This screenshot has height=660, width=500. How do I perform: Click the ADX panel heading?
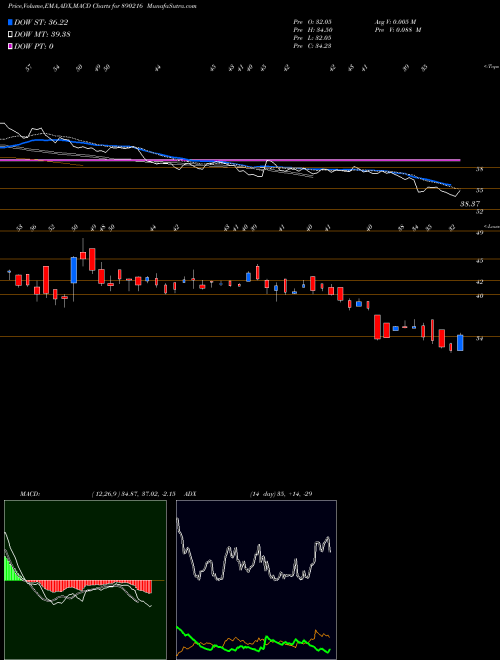[190, 494]
